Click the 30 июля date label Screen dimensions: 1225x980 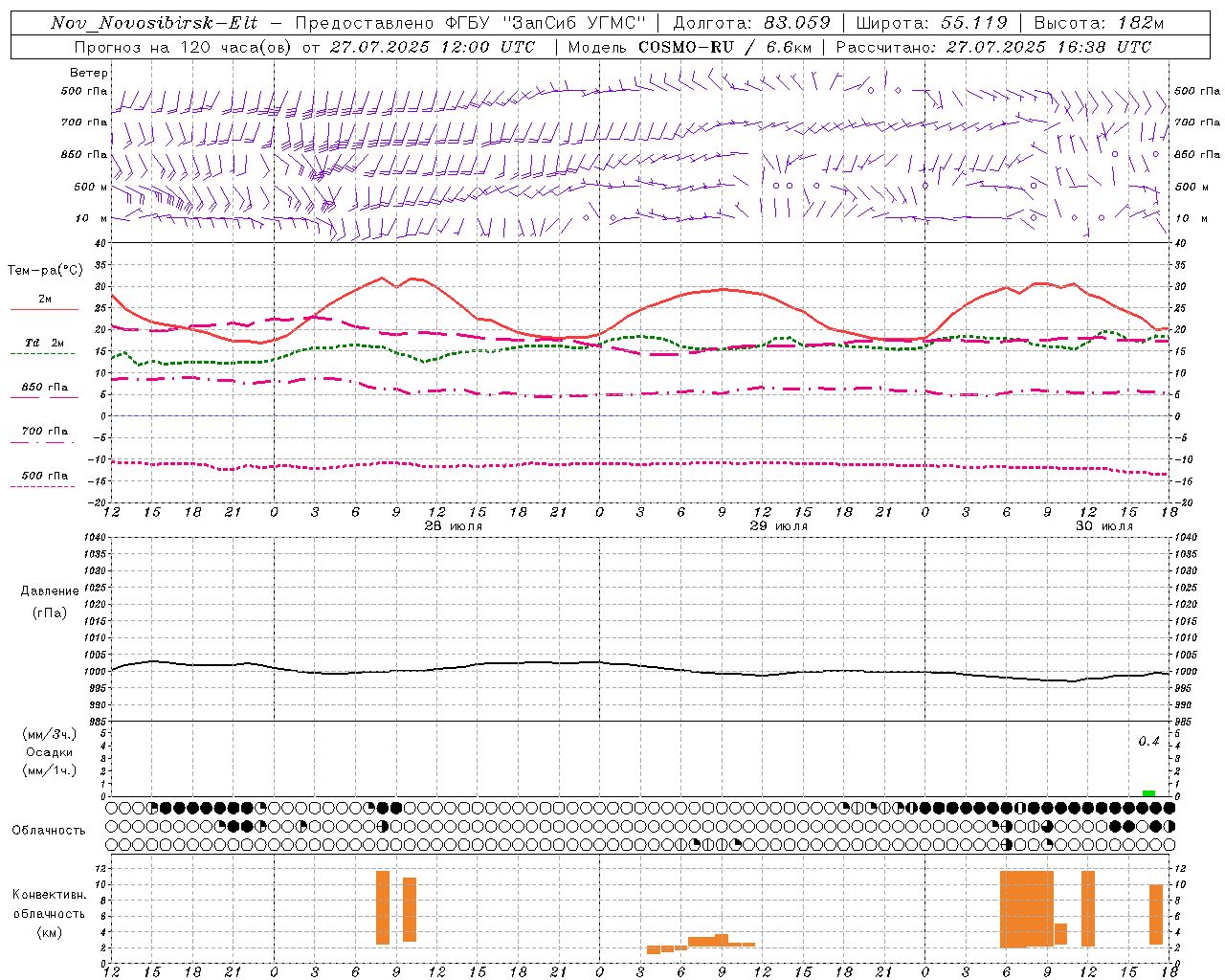coord(1103,526)
